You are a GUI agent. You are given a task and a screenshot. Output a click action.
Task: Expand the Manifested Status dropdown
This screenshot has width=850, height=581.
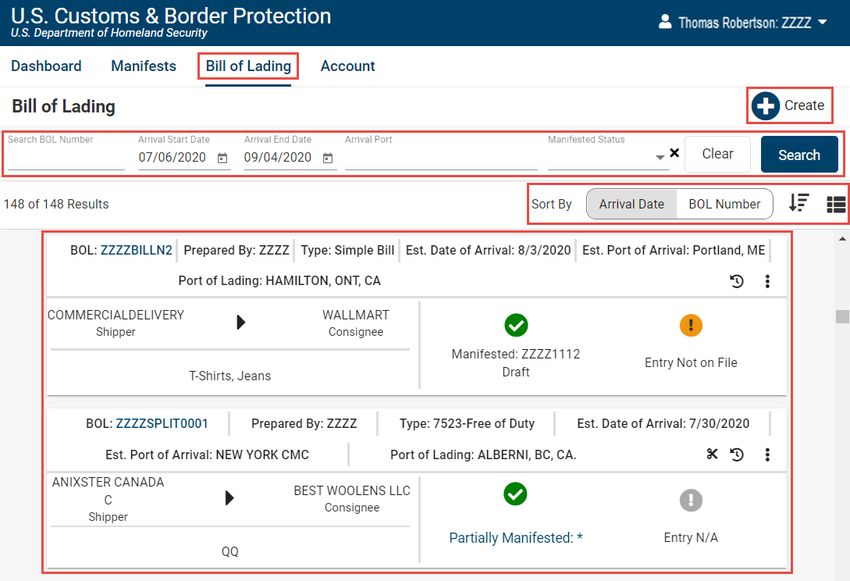[x=660, y=158]
